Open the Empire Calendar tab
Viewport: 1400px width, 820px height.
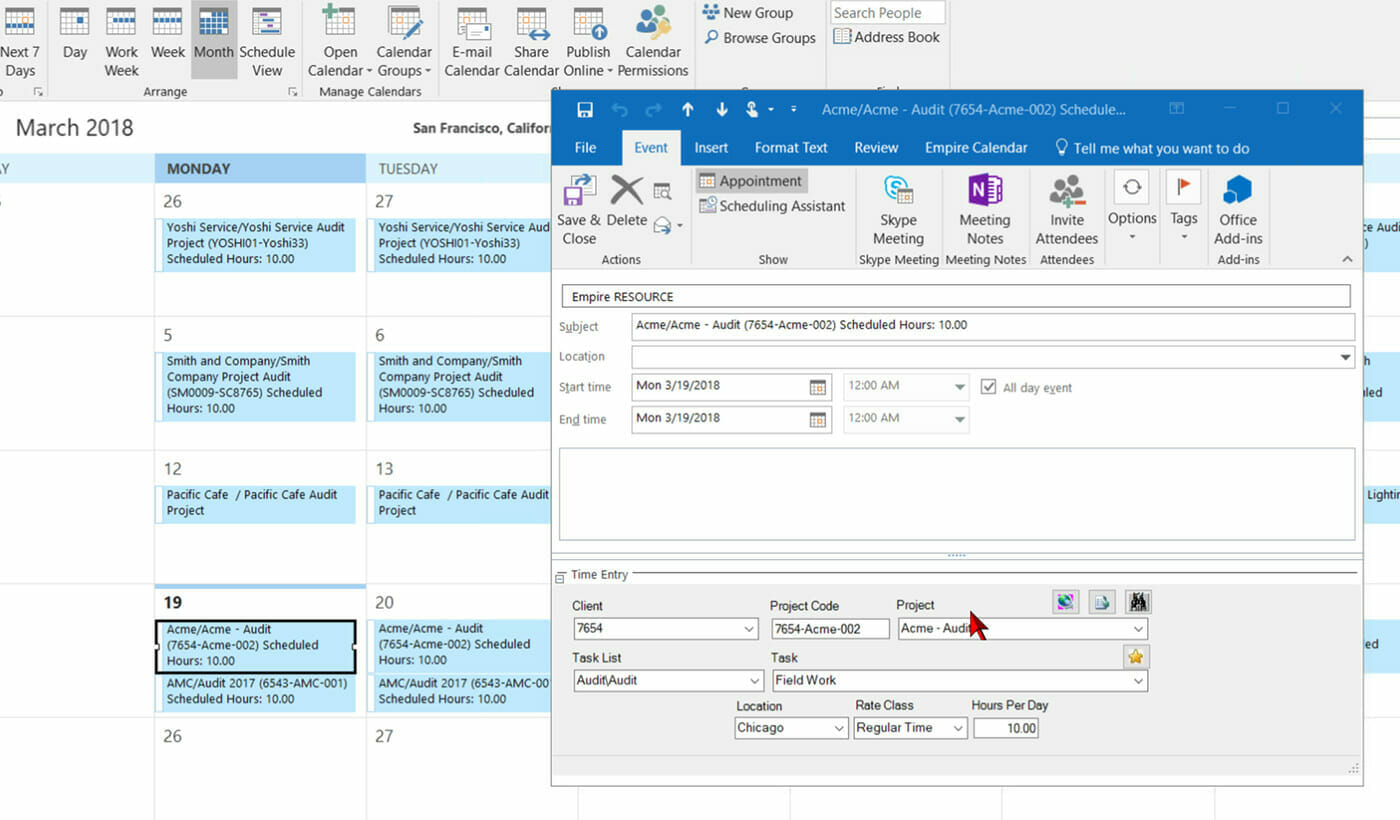click(975, 148)
